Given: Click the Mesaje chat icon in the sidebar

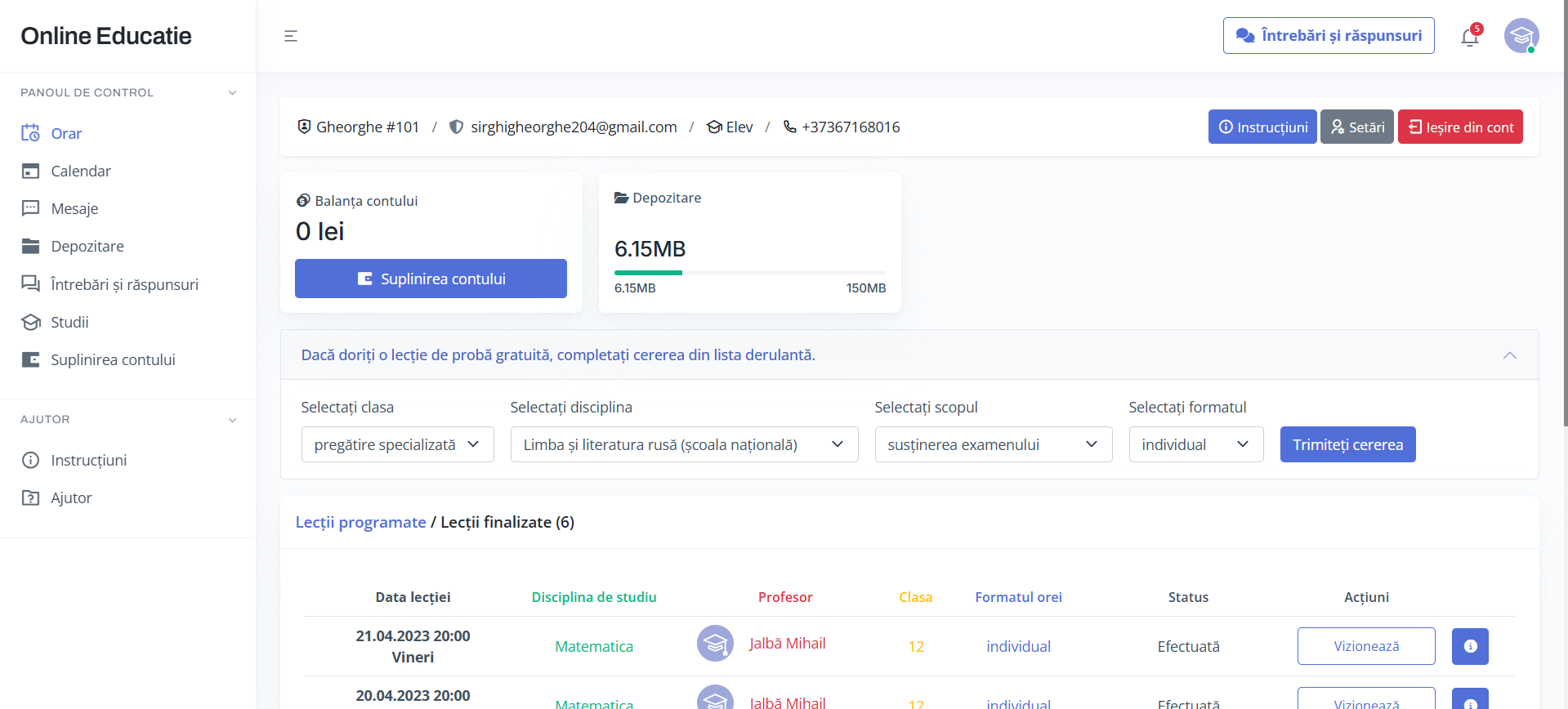Looking at the screenshot, I should (30, 208).
